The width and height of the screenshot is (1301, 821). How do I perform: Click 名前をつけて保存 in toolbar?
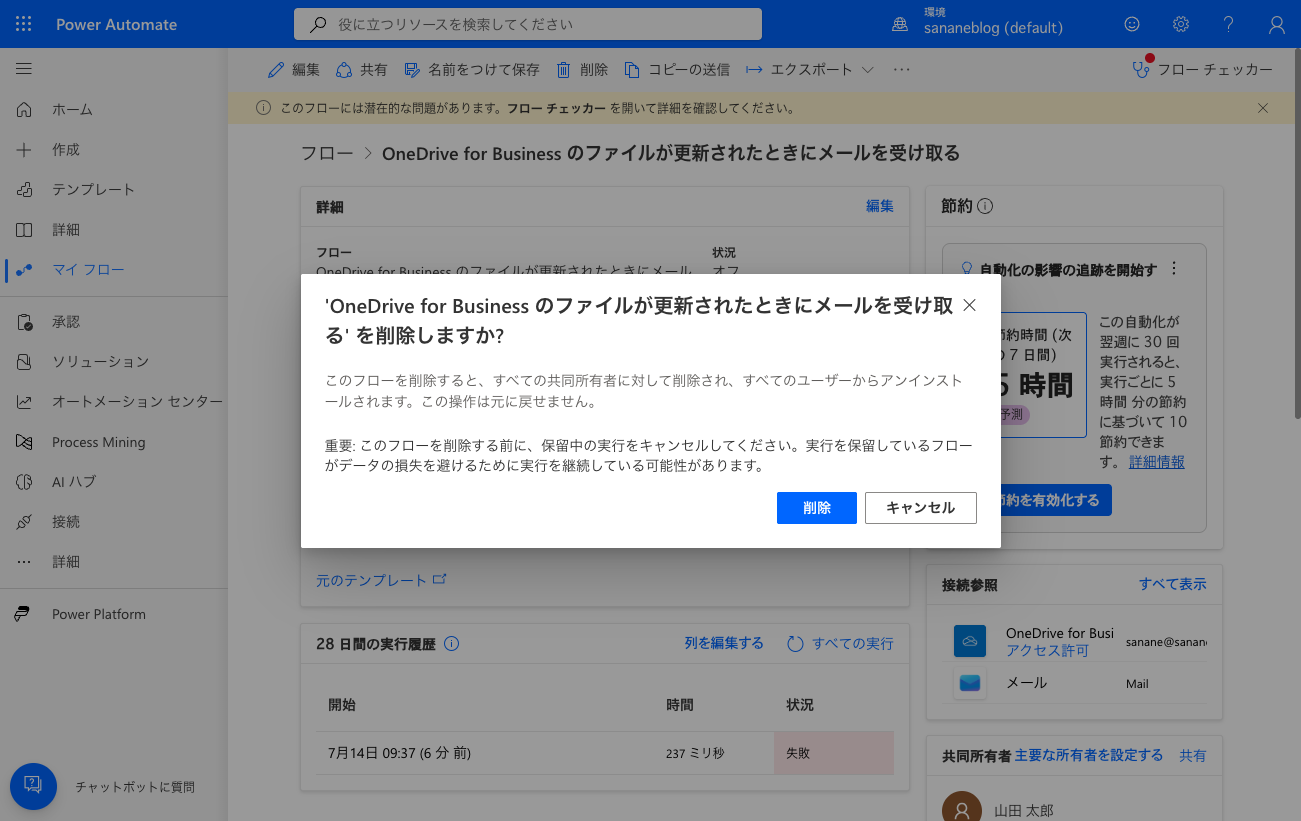(472, 69)
